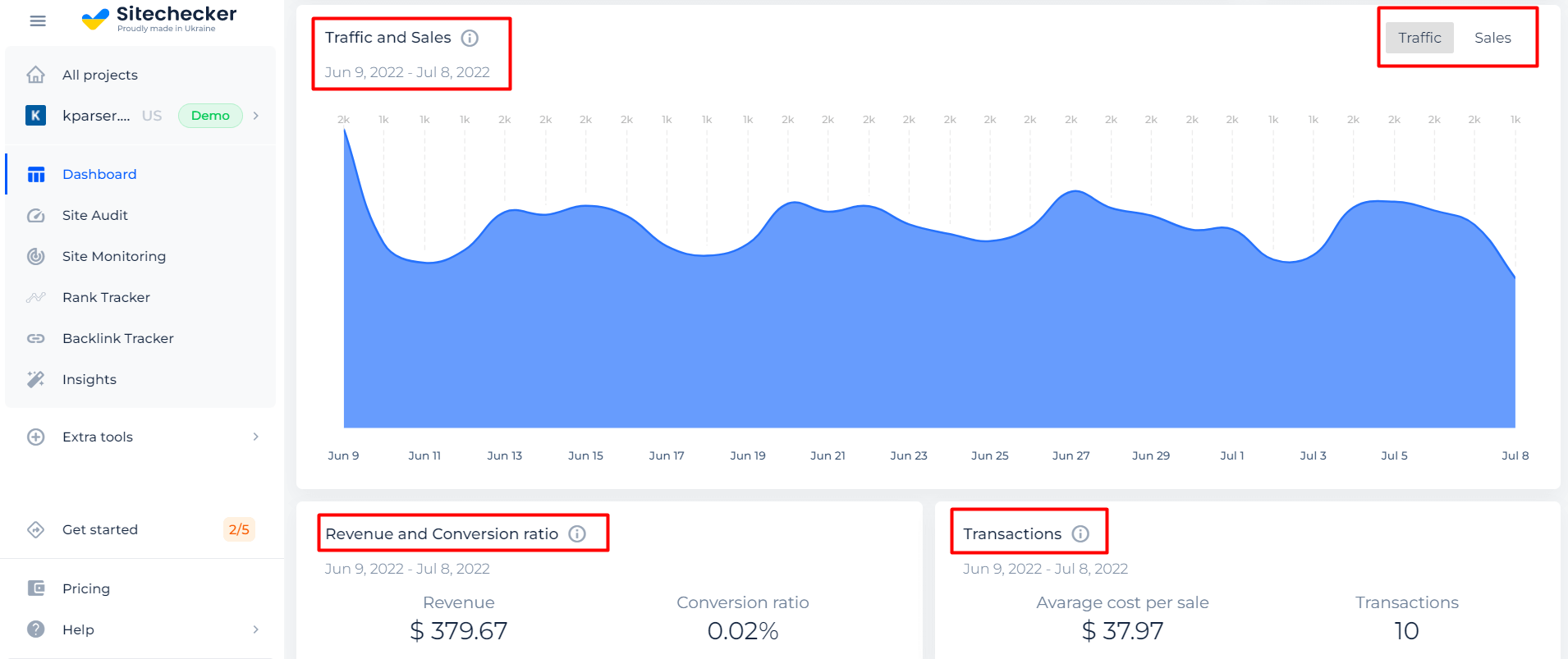
Task: Open Site Monitoring section
Action: 114,256
